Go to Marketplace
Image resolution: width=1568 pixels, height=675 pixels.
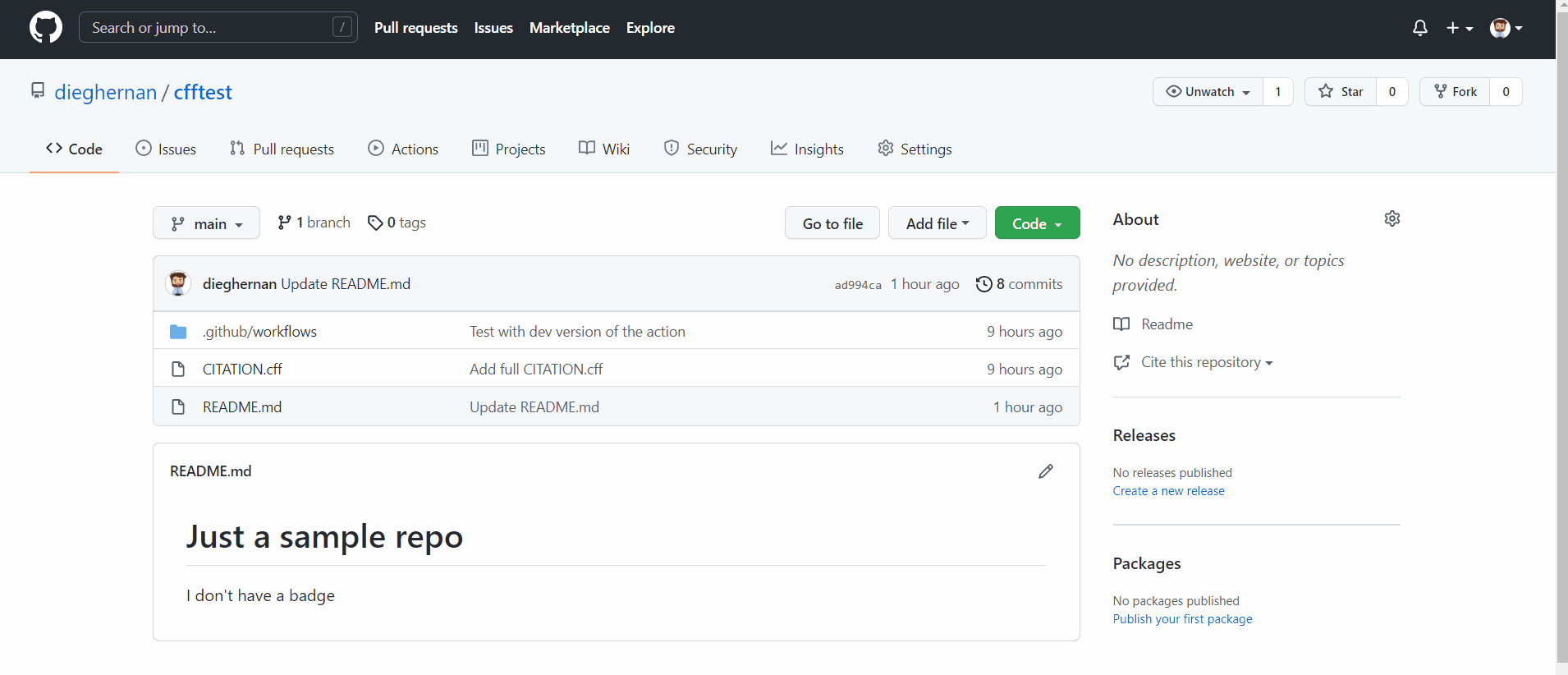tap(570, 28)
